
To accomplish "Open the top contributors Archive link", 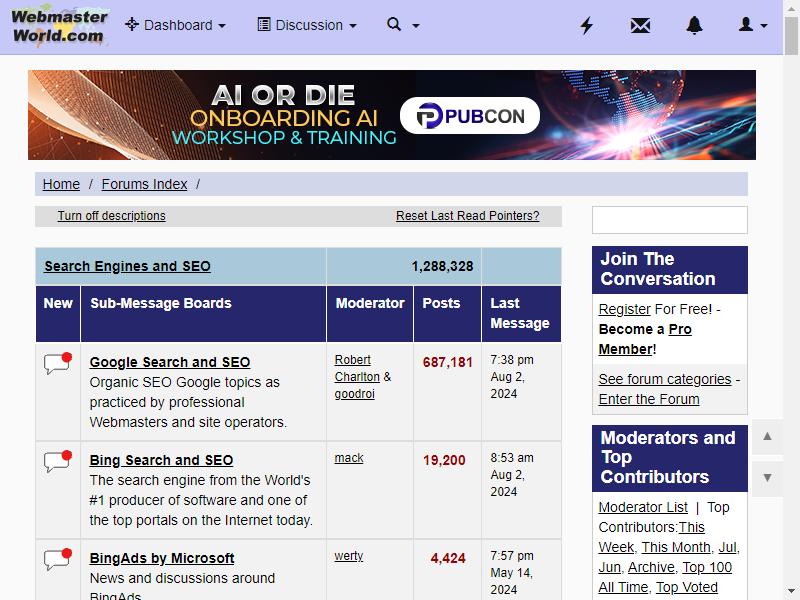I will [651, 567].
